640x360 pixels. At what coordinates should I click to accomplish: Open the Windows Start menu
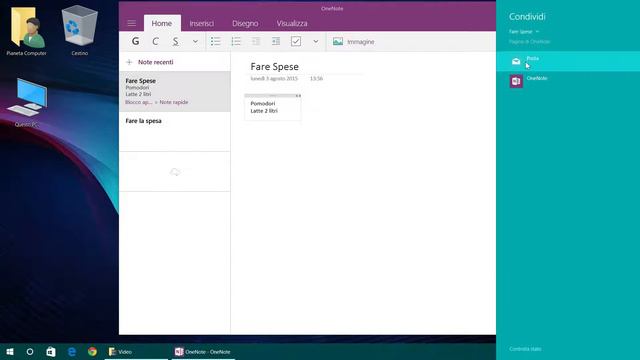(10, 351)
